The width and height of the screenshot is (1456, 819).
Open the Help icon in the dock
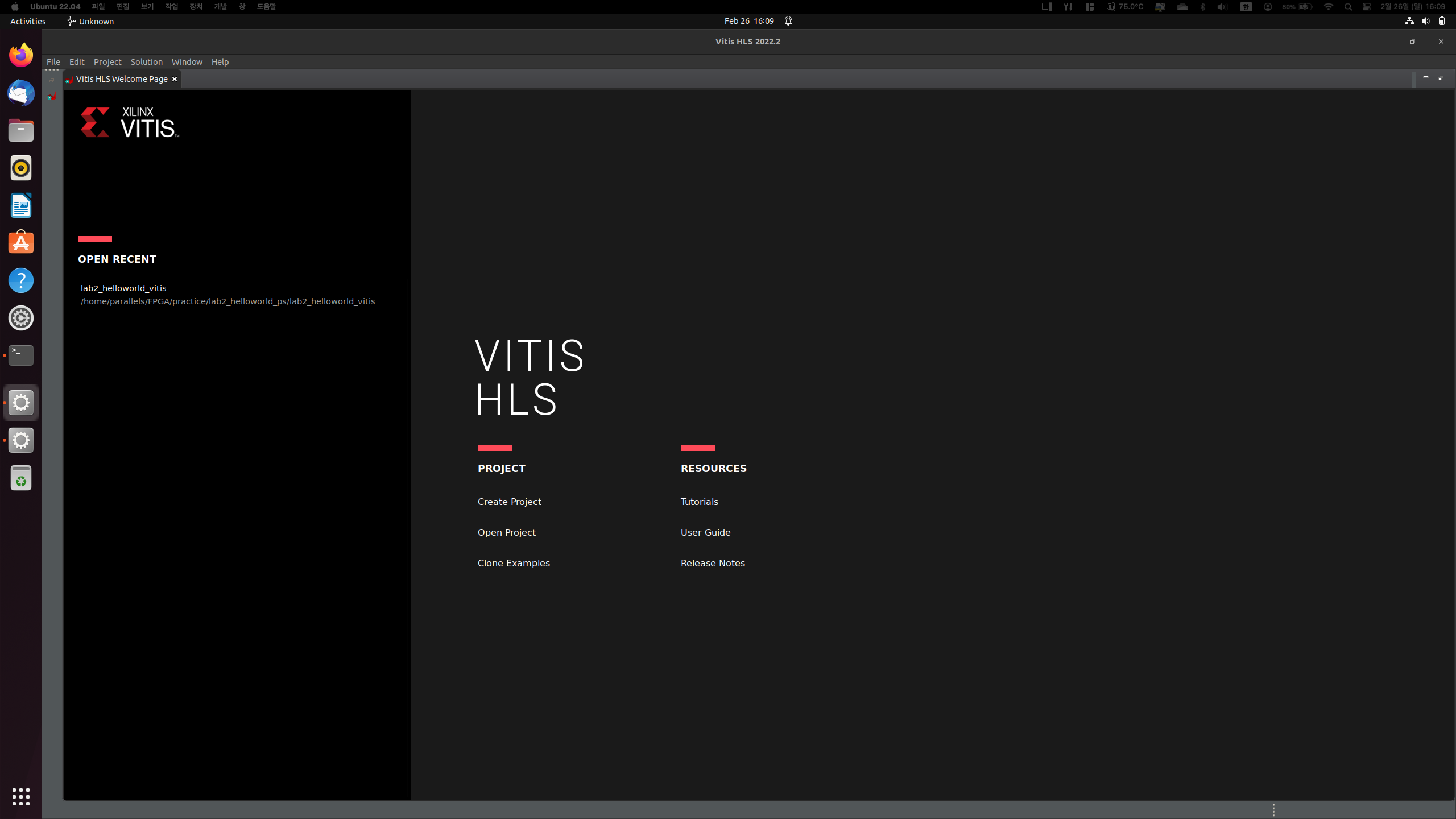point(21,280)
